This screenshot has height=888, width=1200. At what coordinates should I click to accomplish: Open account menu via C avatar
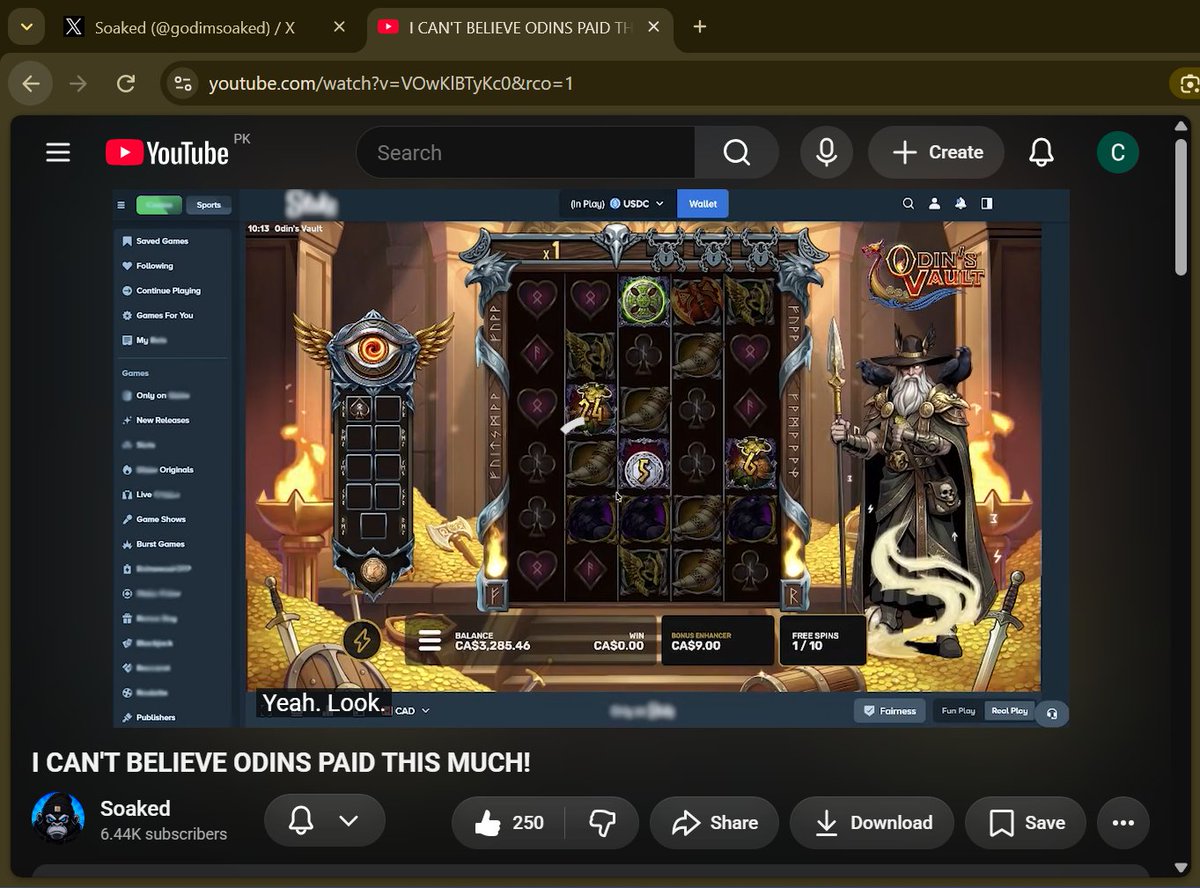point(1117,152)
